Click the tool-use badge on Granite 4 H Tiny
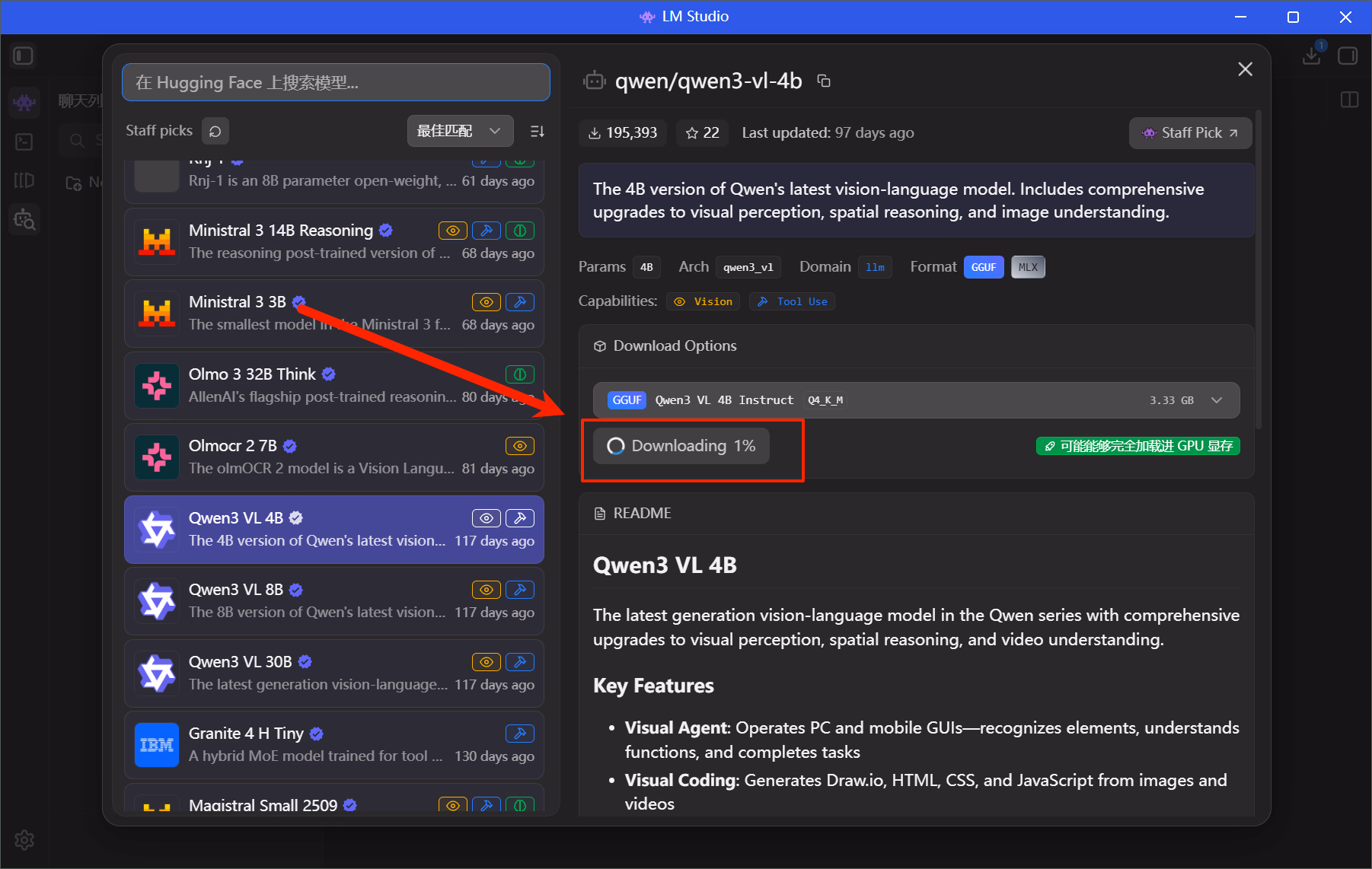1372x869 pixels. tap(520, 734)
